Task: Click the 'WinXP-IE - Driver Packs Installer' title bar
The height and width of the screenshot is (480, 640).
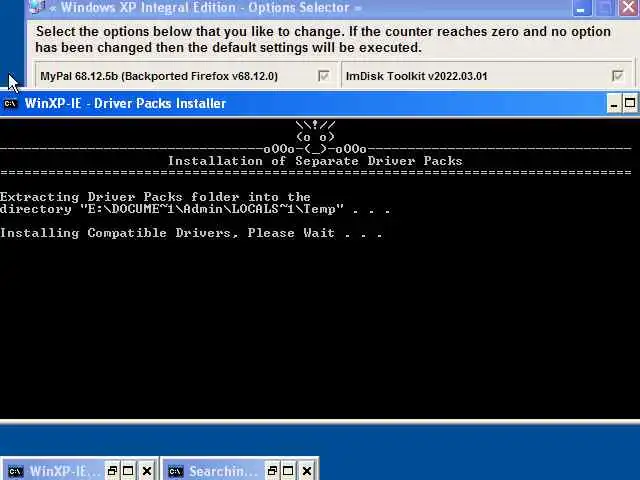Action: click(320, 104)
